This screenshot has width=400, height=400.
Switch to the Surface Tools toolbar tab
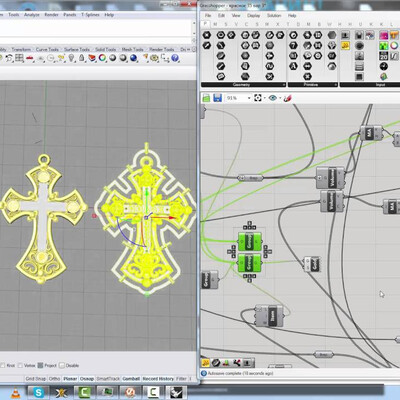click(77, 49)
